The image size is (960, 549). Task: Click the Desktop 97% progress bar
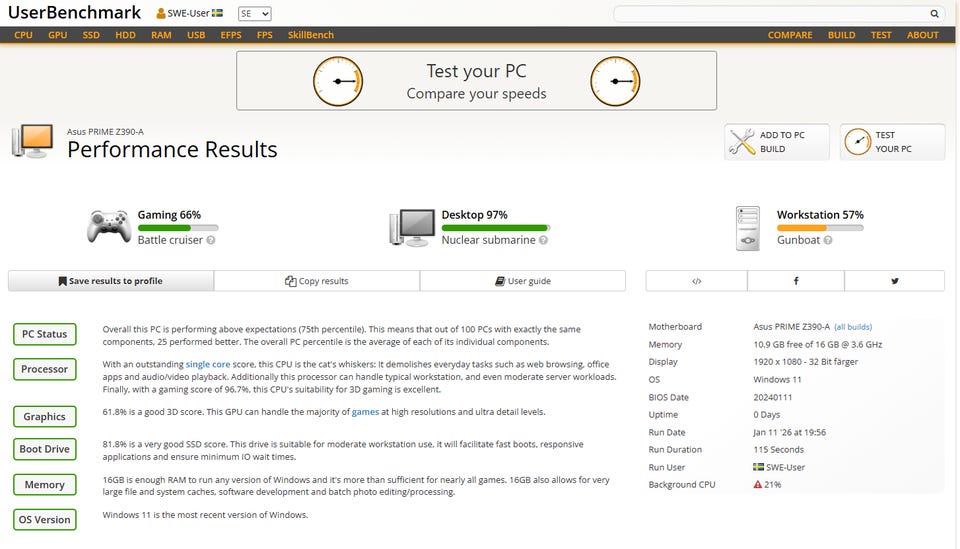[496, 228]
